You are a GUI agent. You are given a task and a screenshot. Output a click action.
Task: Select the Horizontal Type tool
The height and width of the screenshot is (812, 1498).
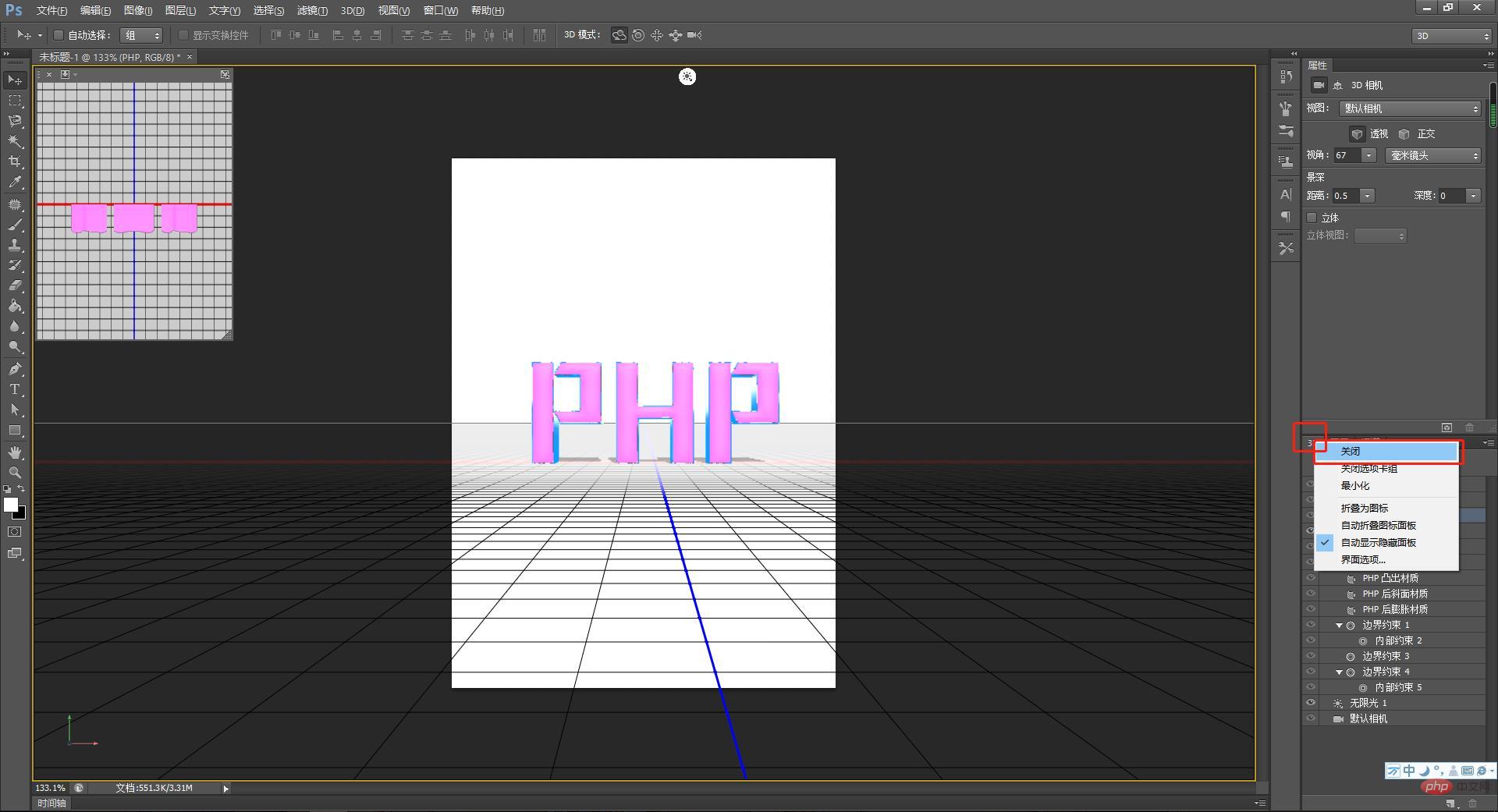pyautogui.click(x=15, y=389)
